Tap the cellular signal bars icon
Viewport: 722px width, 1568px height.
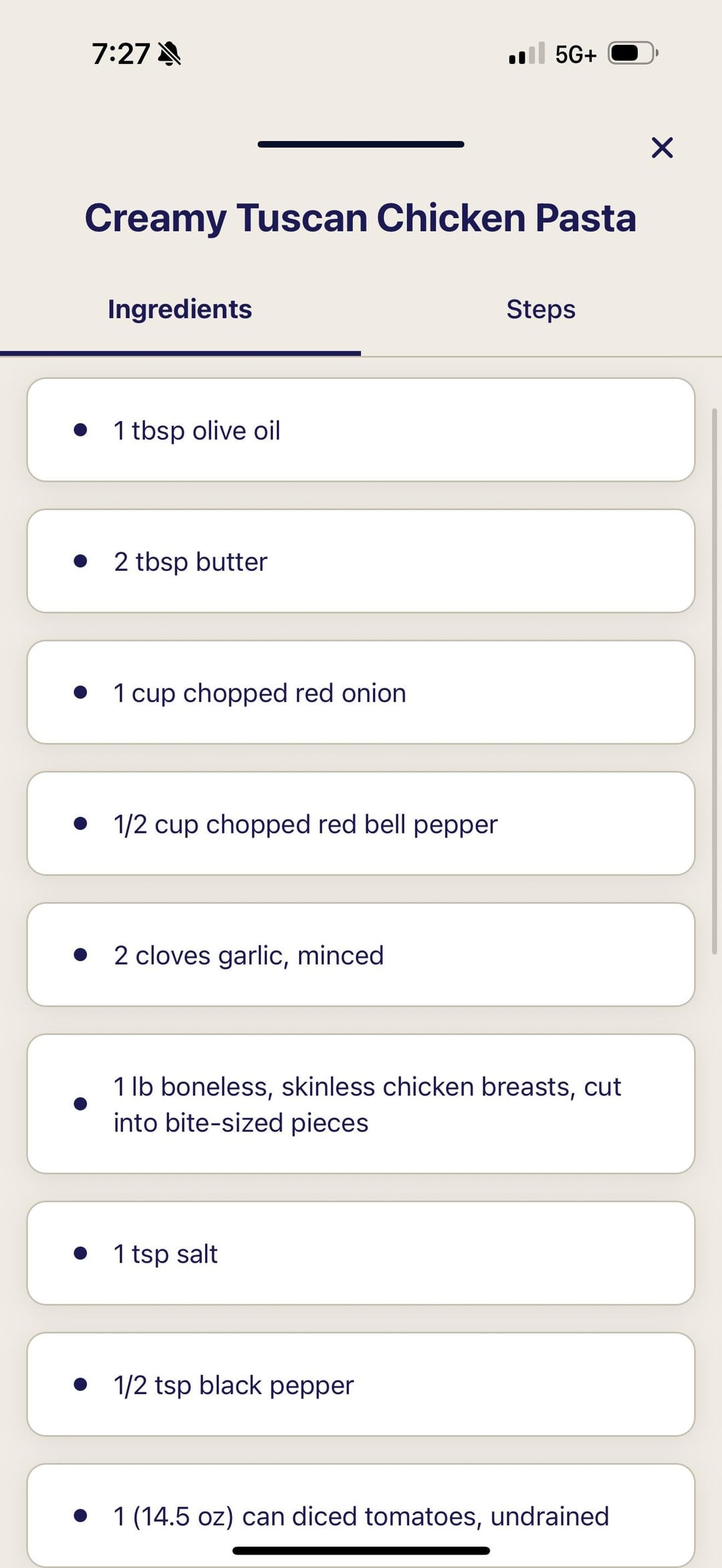(x=526, y=53)
